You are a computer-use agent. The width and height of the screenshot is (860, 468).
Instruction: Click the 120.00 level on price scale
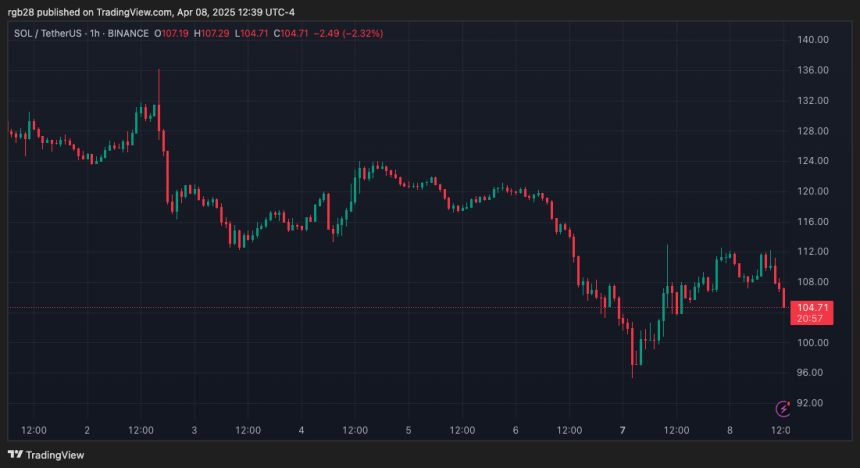click(811, 191)
